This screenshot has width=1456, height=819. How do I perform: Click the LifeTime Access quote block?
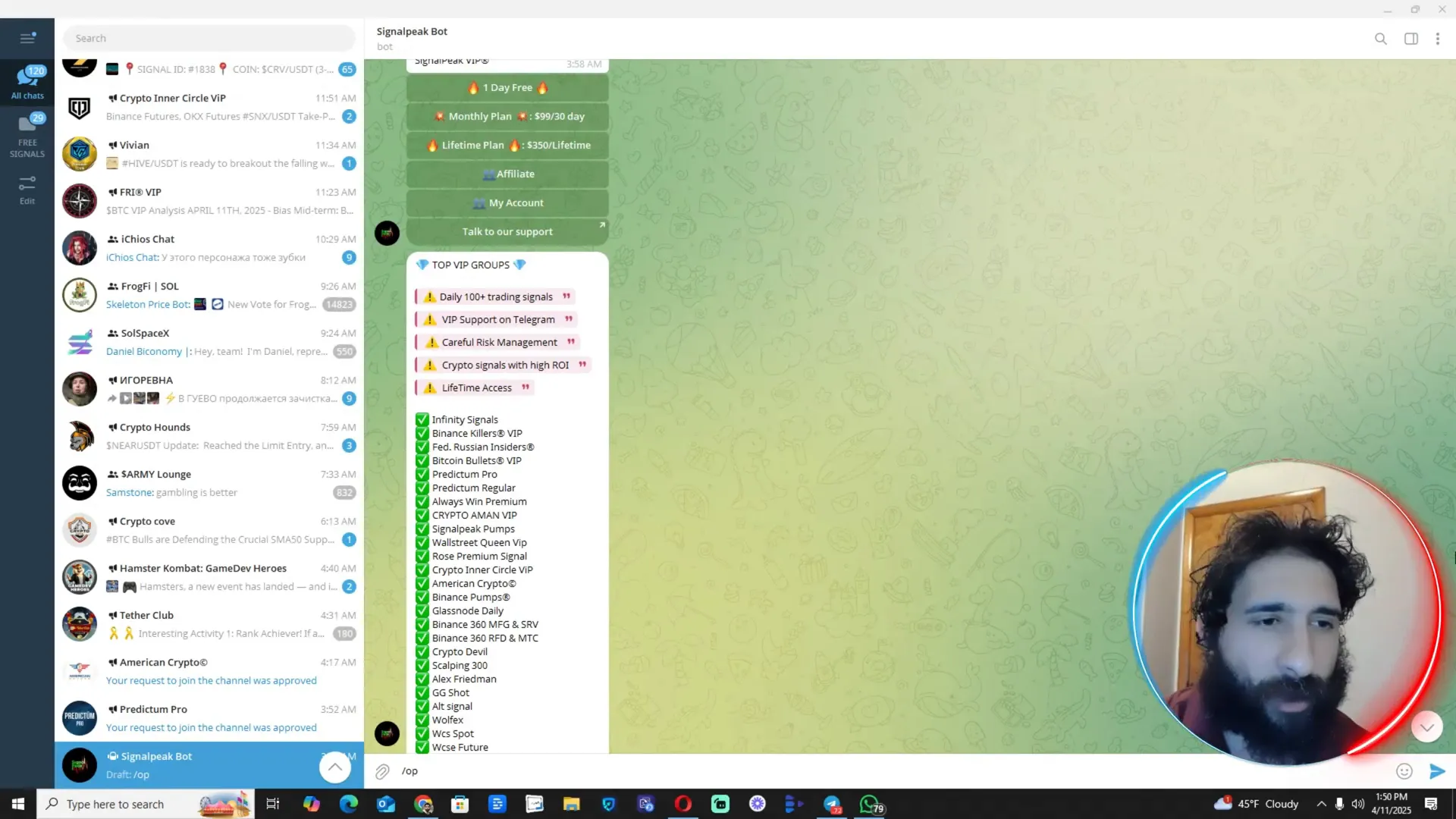(475, 388)
